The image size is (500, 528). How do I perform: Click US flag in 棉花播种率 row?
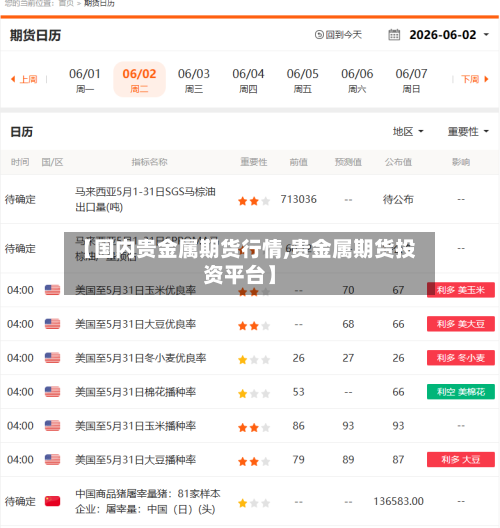(52, 392)
